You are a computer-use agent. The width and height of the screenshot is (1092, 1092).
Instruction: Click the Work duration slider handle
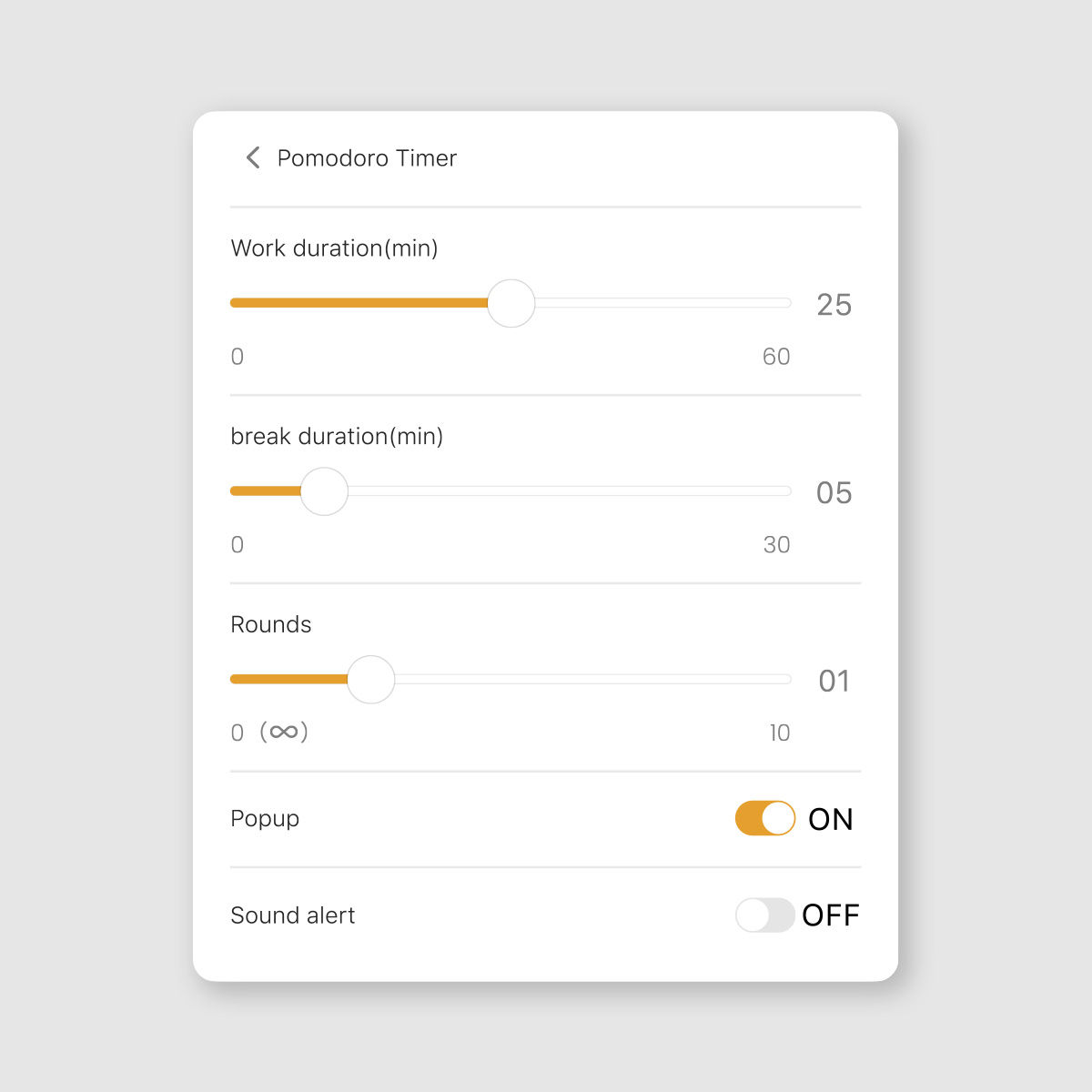coord(511,302)
